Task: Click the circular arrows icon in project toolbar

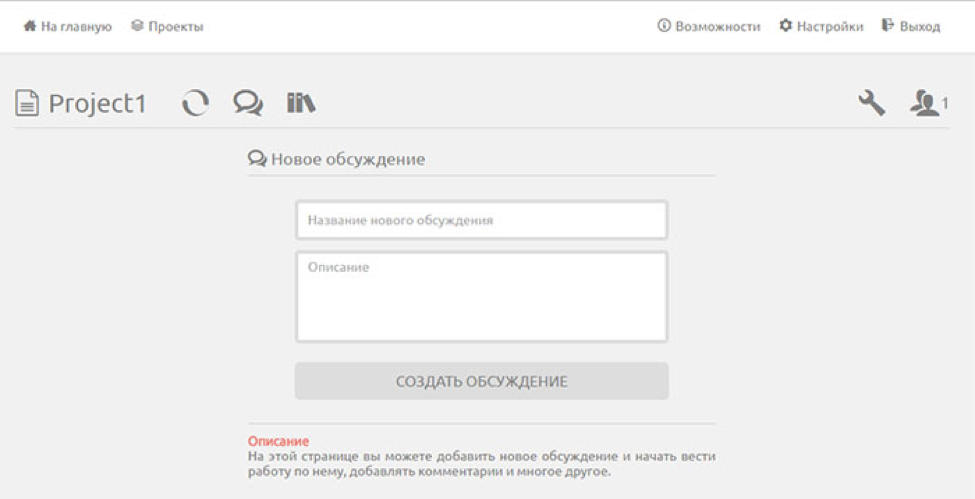Action: (195, 103)
